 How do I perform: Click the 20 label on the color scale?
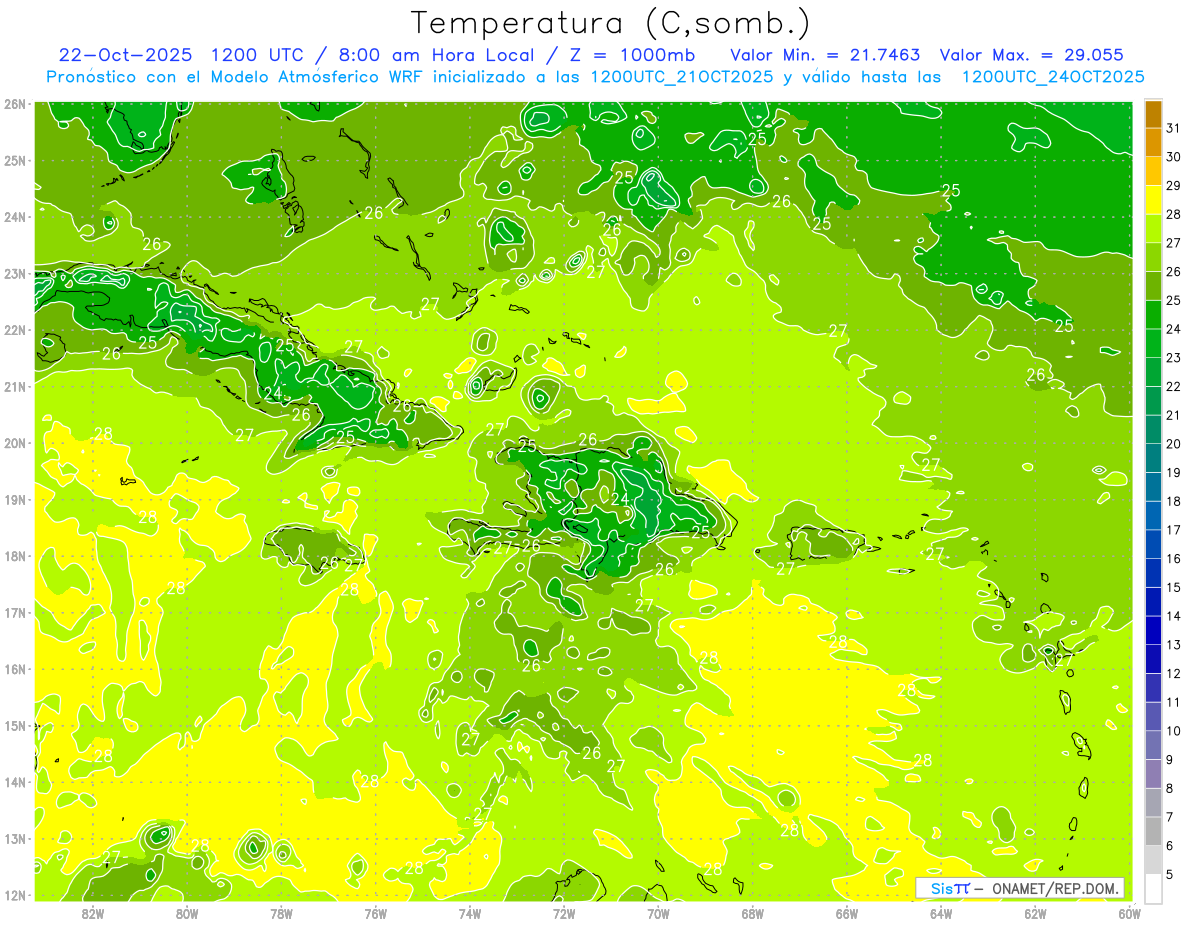[1173, 444]
